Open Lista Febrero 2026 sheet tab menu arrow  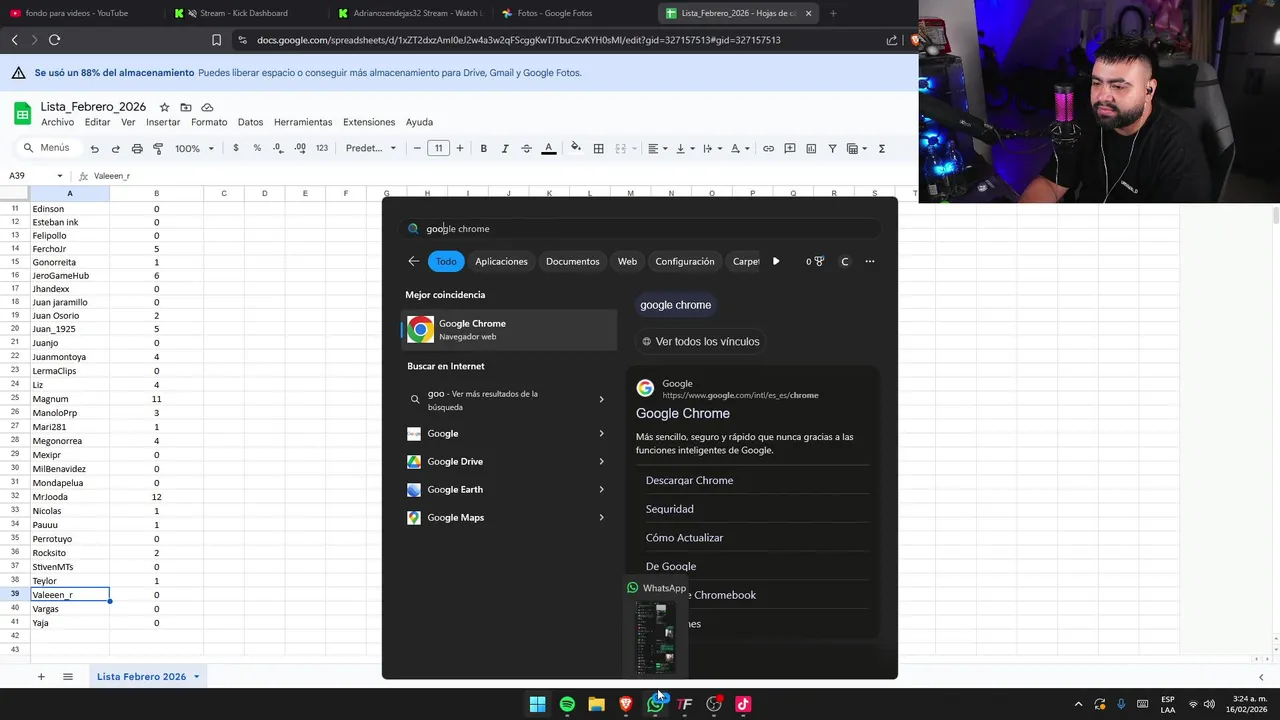(x=196, y=677)
